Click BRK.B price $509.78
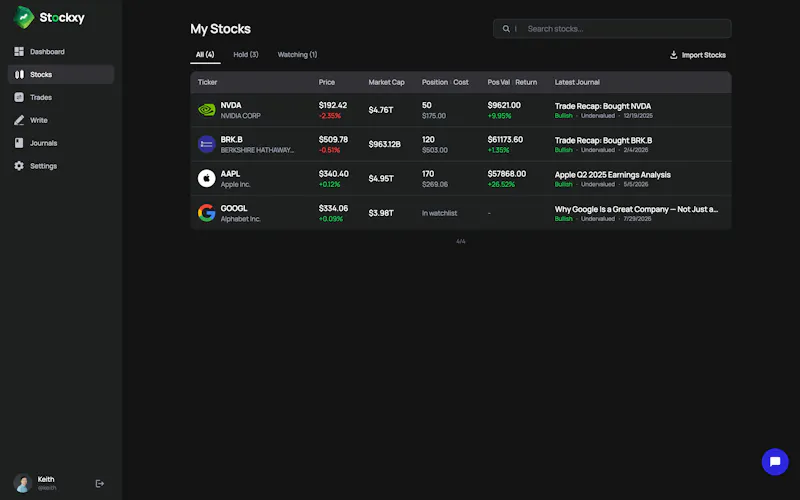800x500 pixels. [333, 139]
